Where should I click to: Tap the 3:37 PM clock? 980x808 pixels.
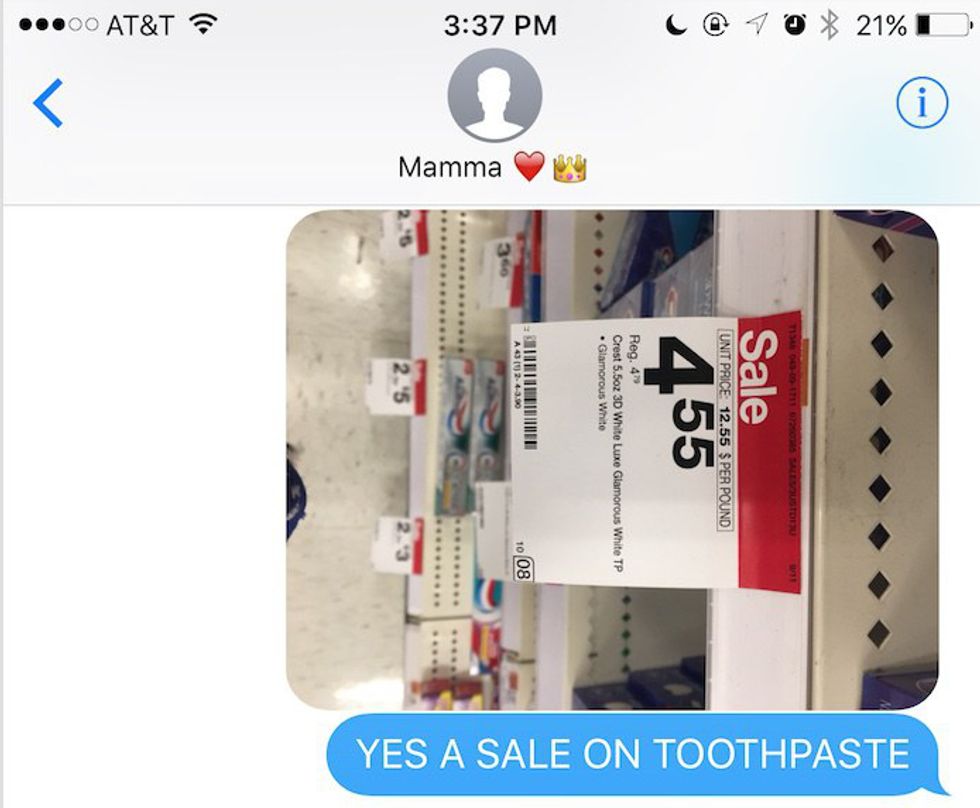(500, 26)
